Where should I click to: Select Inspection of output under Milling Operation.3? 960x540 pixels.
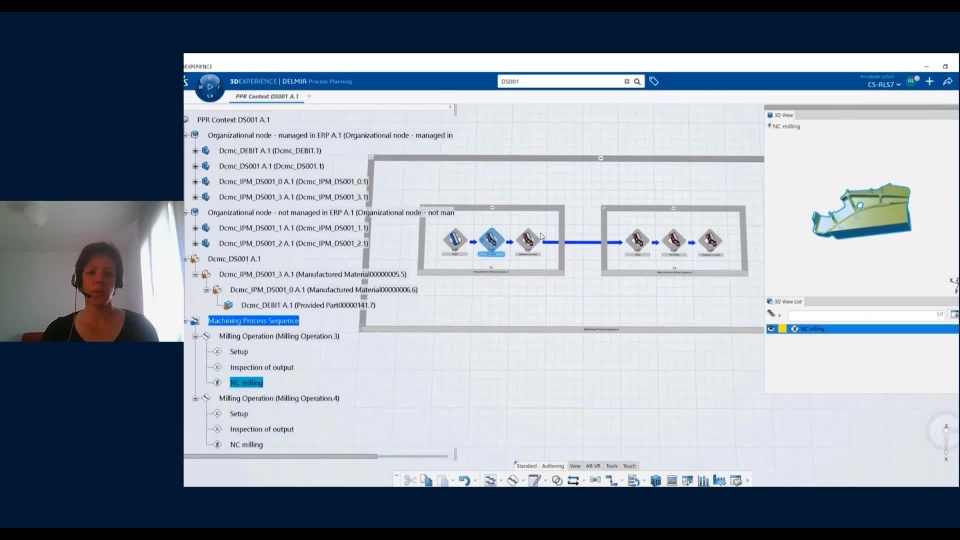tap(261, 367)
